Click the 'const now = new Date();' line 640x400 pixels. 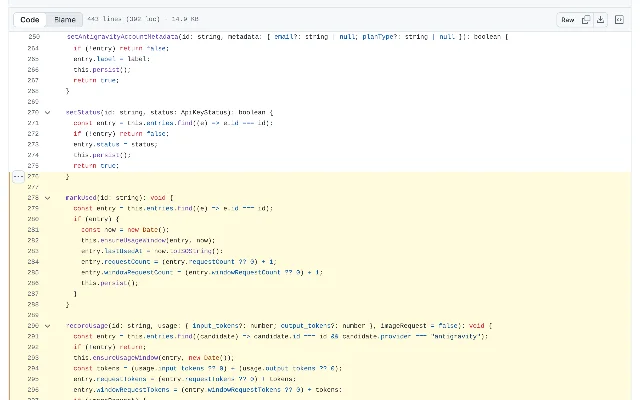[125, 229]
